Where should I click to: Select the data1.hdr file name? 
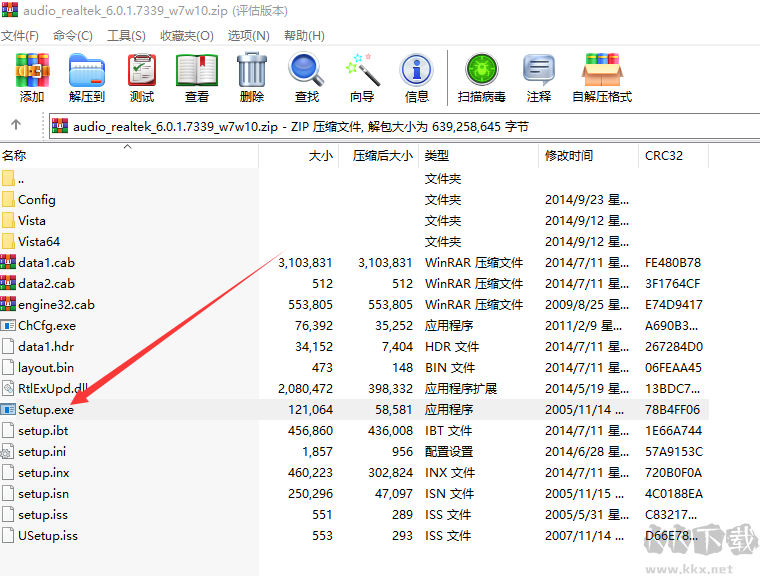tap(46, 347)
